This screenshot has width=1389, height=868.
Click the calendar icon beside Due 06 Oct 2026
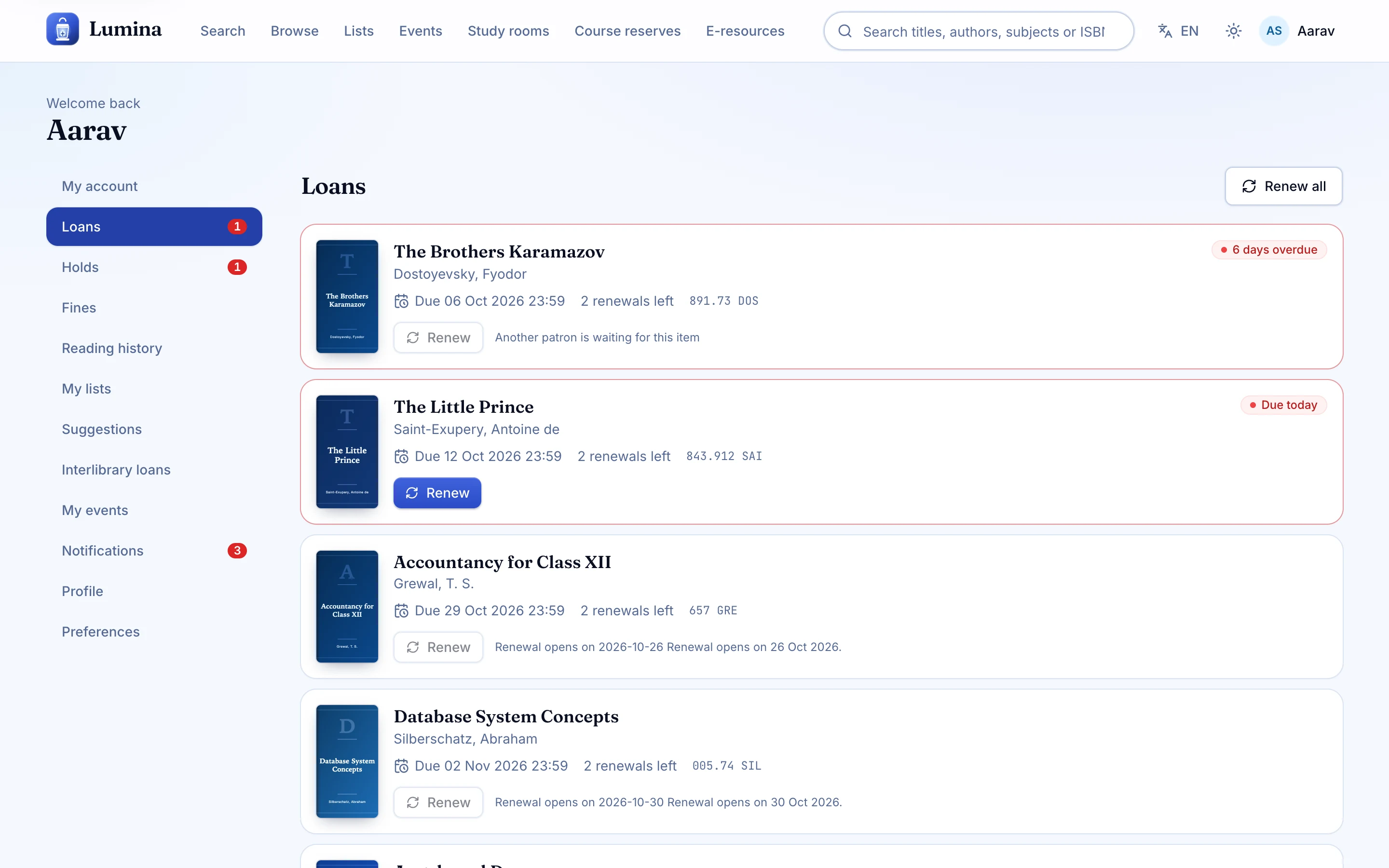(401, 301)
